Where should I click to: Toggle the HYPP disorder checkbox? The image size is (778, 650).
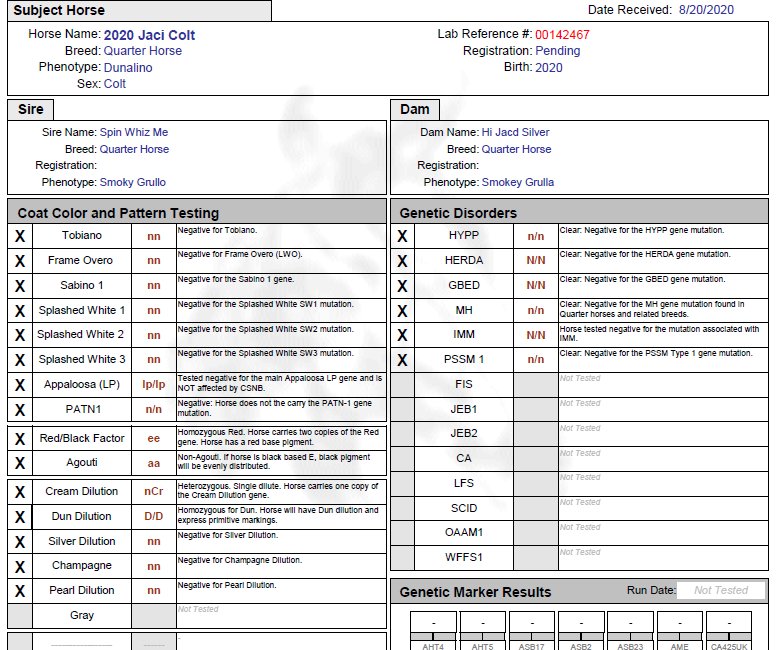tap(402, 236)
